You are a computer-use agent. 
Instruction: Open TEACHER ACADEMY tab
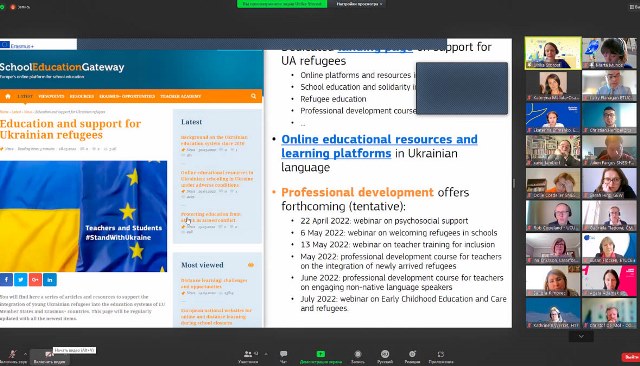tap(180, 96)
